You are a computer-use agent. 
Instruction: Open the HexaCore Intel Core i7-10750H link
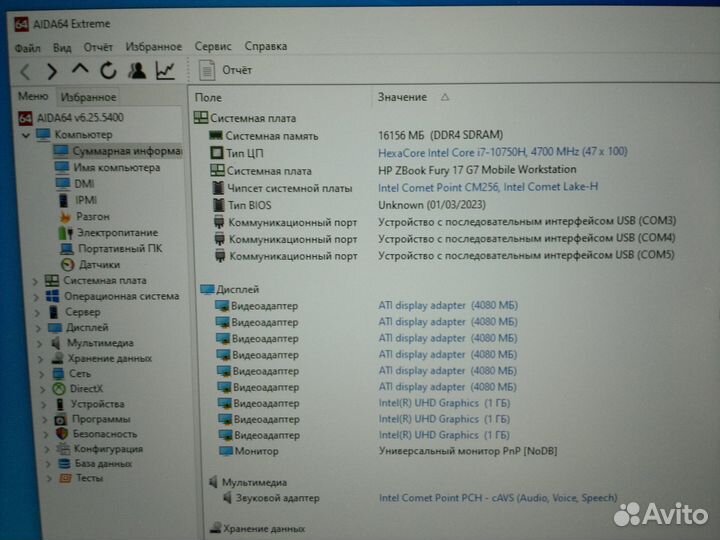(502, 152)
